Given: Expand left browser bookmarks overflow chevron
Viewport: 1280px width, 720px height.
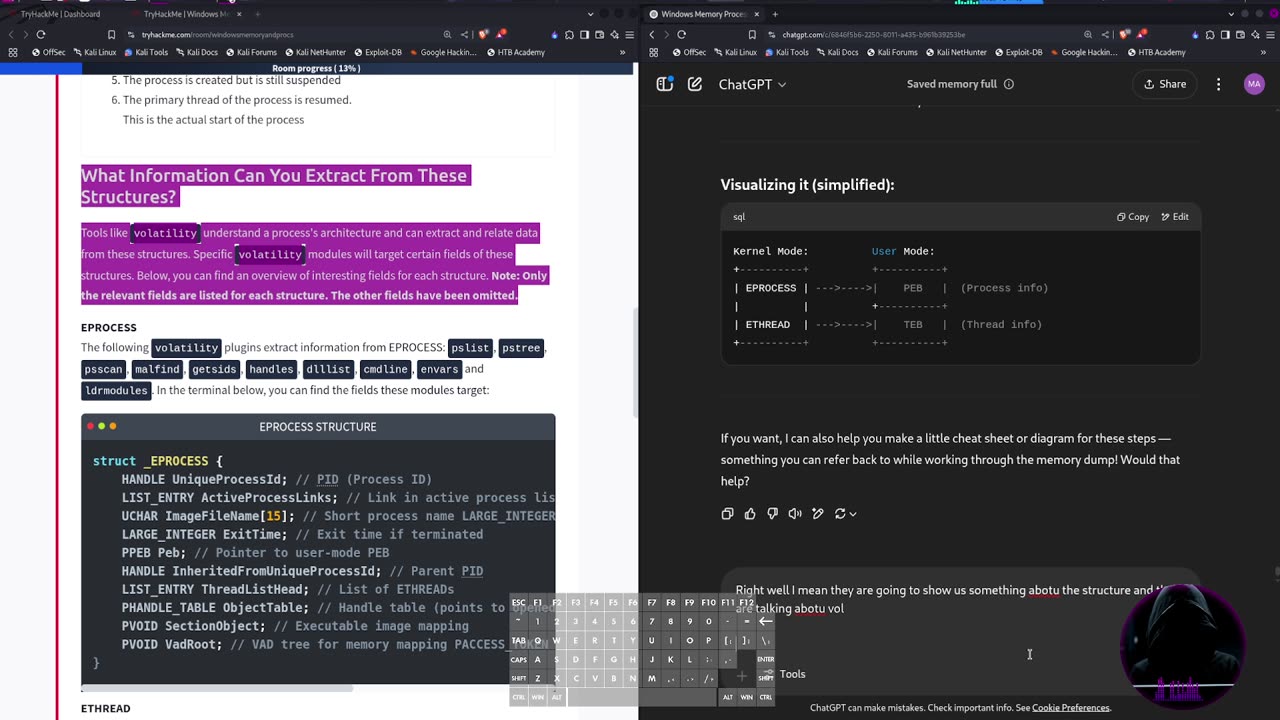Looking at the screenshot, I should pos(622,52).
